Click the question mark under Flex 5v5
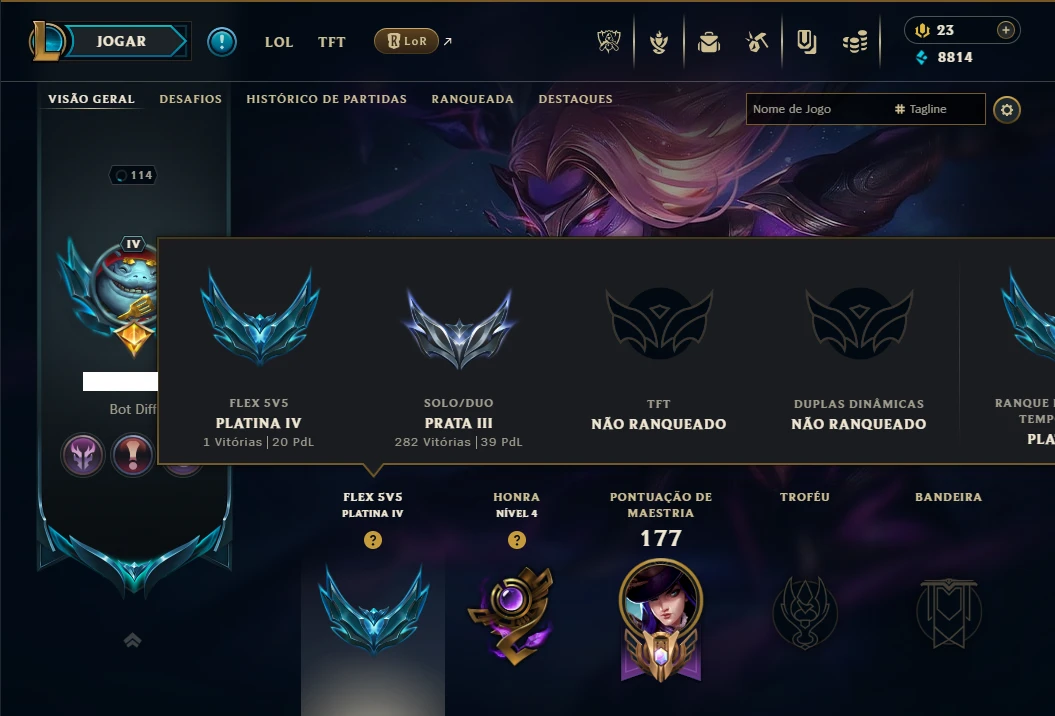Screen dimensions: 1055x716 (x=373, y=540)
